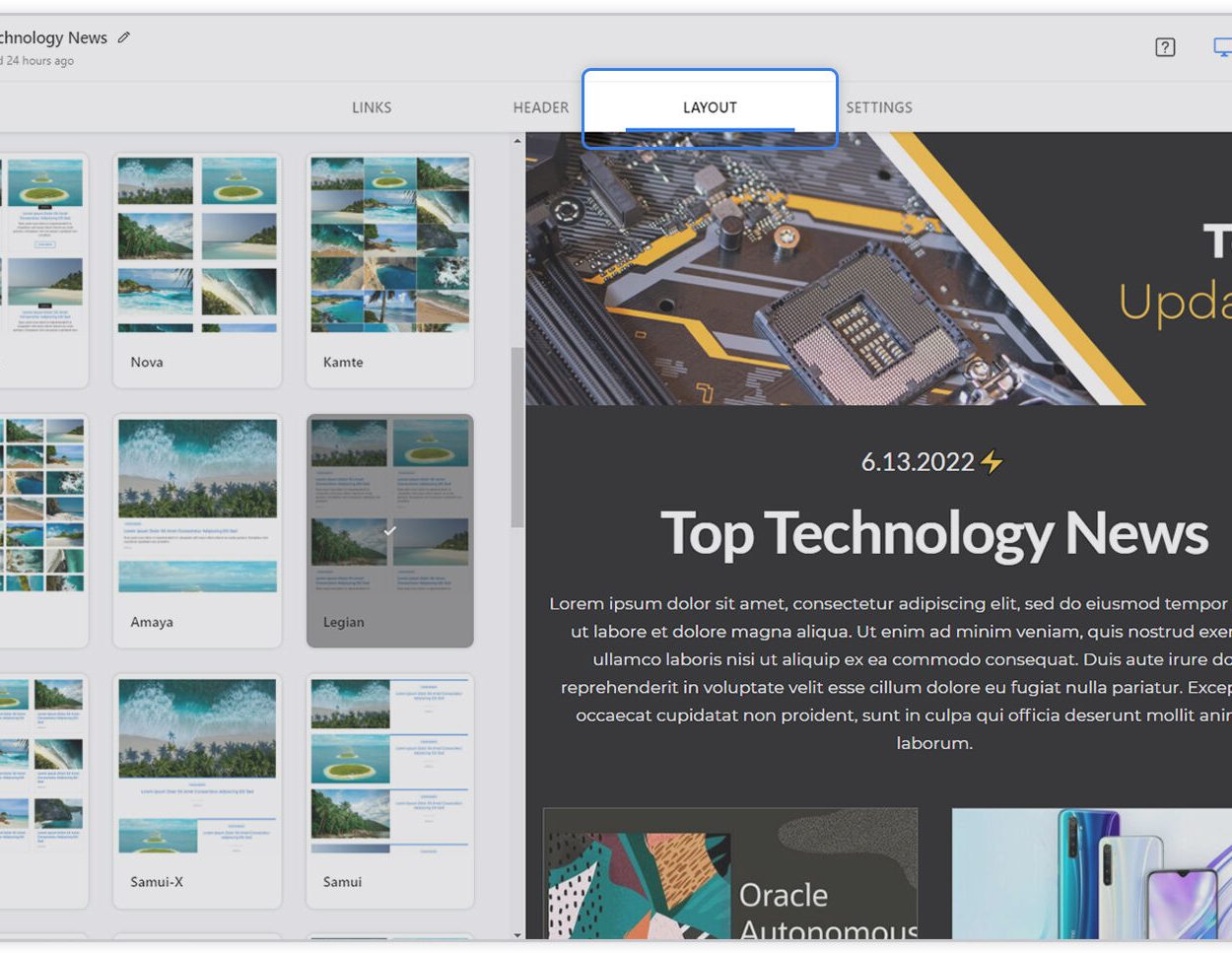The image size is (1232, 953).
Task: Open the smartphones image link card
Action: 1092,873
